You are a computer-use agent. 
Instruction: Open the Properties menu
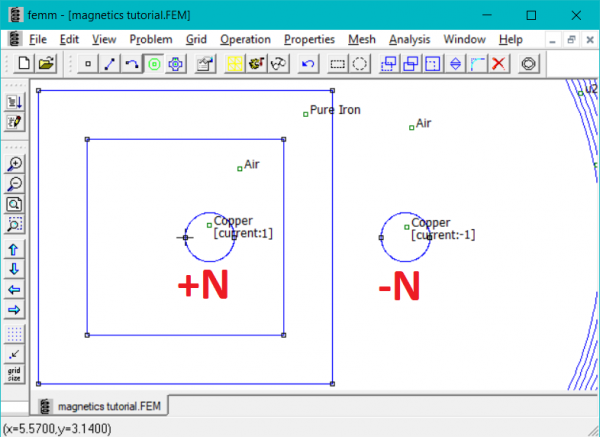pyautogui.click(x=309, y=39)
